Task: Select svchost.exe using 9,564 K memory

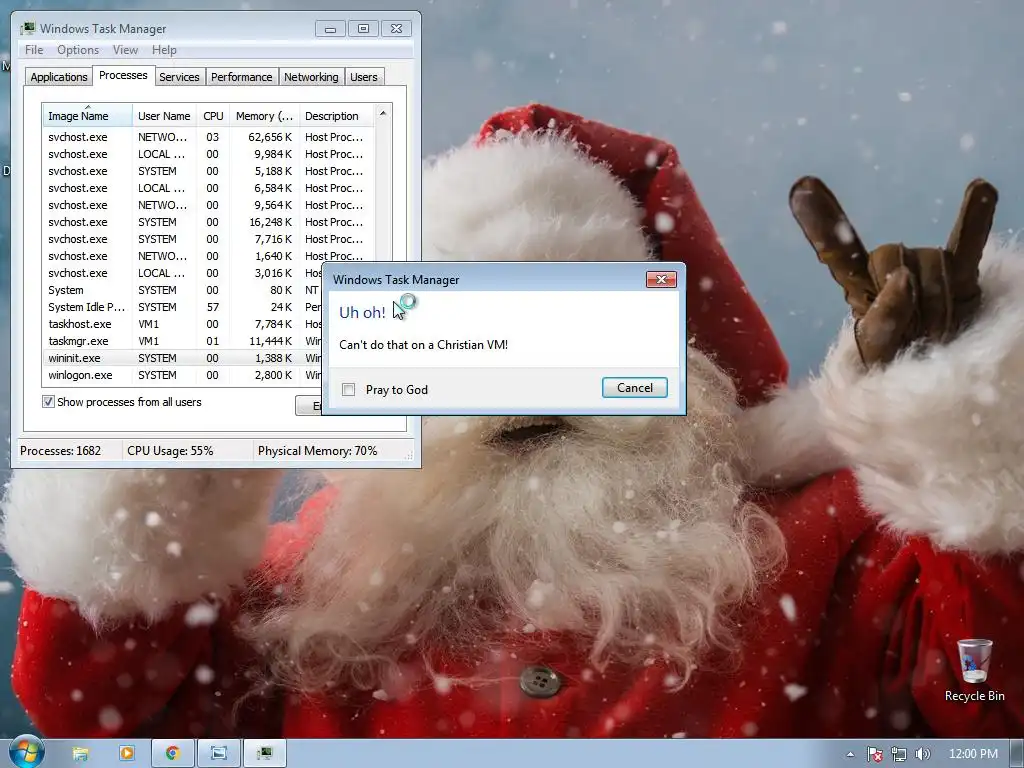Action: [x=209, y=205]
